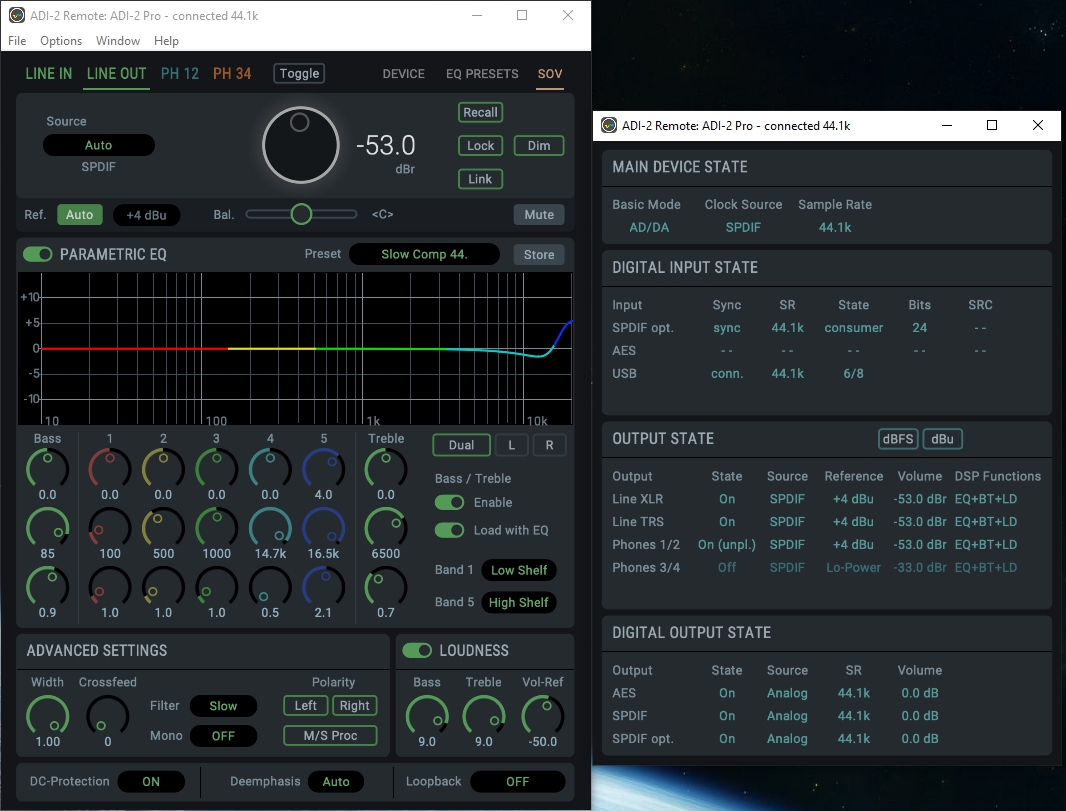Click band 5 frequency knob showing 16.5k
Image resolution: width=1066 pixels, height=811 pixels.
[324, 527]
